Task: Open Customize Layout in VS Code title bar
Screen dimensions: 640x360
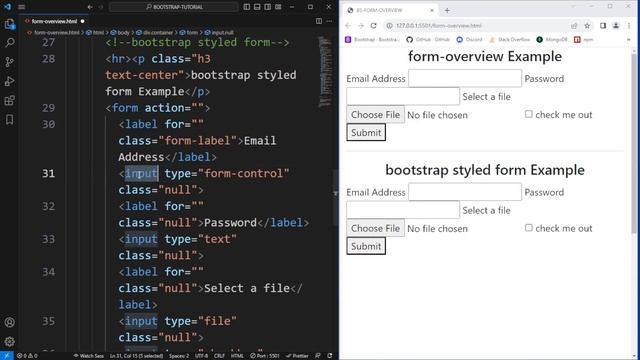Action: click(x=278, y=7)
